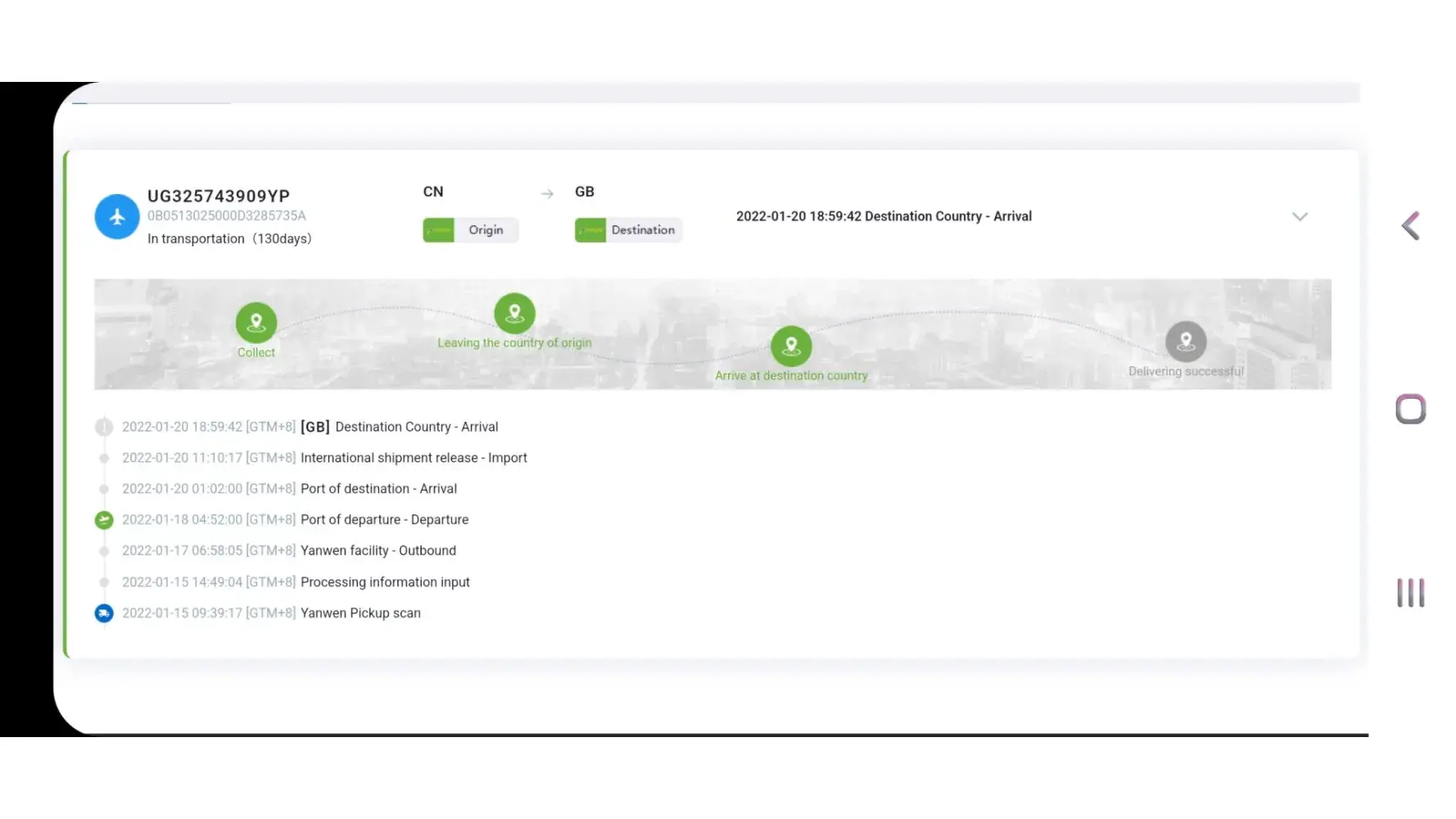Image resolution: width=1456 pixels, height=819 pixels.
Task: Click the header latest status 2022-01-20 18:59:42
Action: tap(884, 216)
